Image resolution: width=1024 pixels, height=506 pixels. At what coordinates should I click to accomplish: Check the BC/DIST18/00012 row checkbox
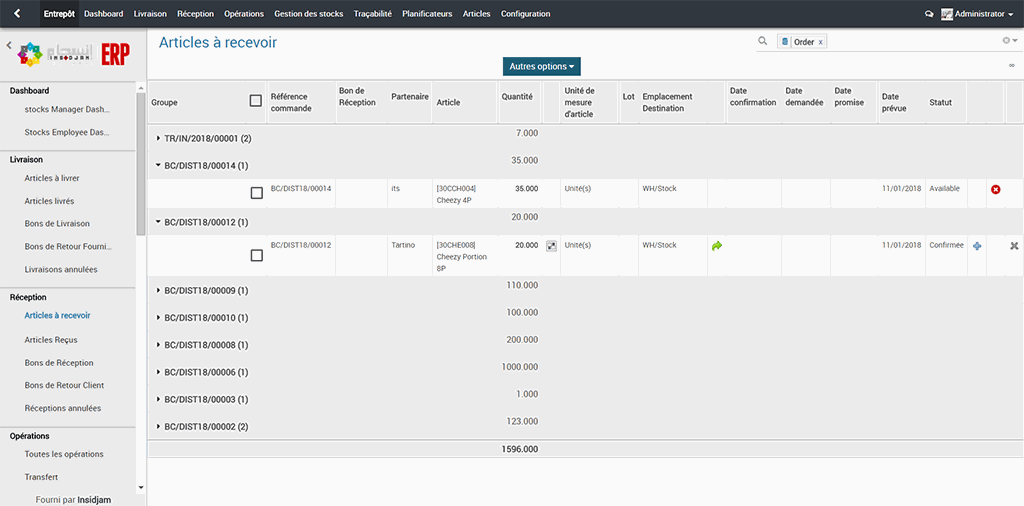pos(257,256)
